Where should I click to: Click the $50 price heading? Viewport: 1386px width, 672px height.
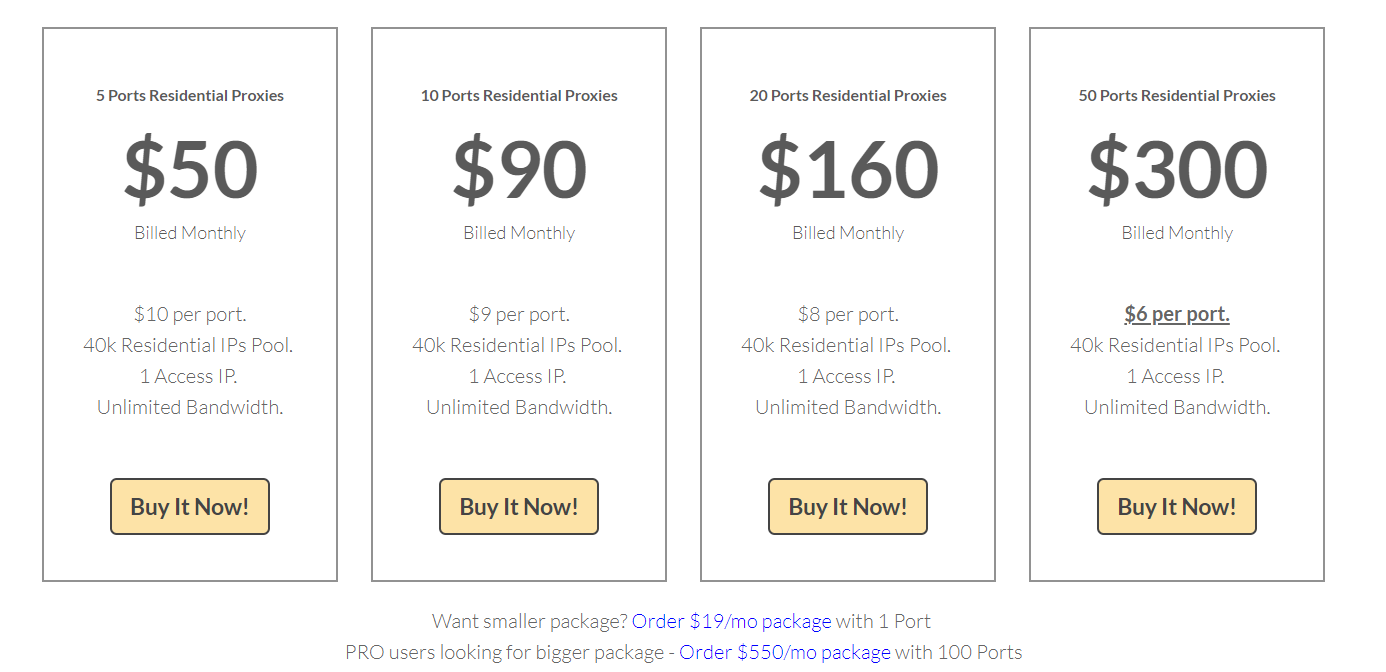click(189, 170)
